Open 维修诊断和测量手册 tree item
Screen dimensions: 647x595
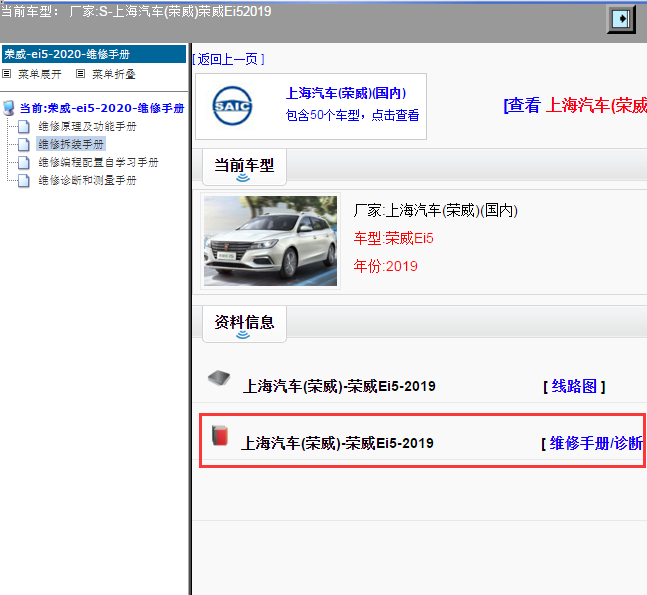click(87, 180)
